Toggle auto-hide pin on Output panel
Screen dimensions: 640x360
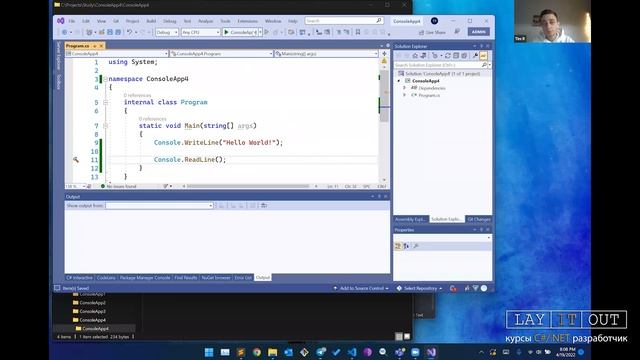click(x=379, y=196)
